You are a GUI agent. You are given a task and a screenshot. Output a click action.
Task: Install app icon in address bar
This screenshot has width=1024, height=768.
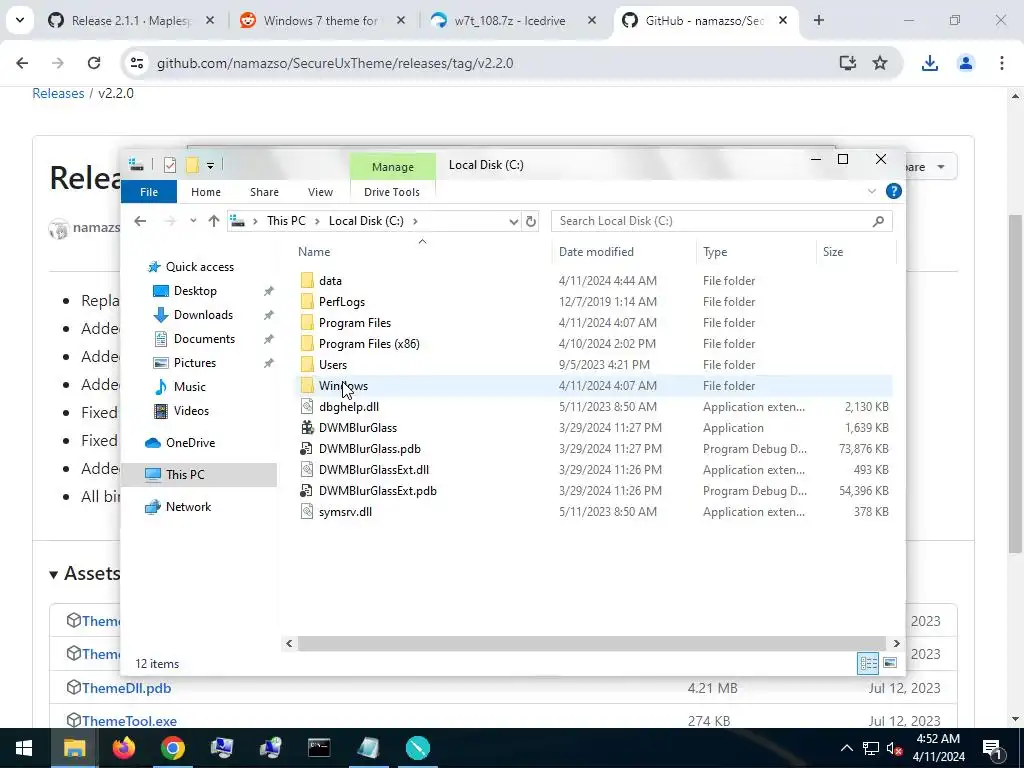click(847, 63)
